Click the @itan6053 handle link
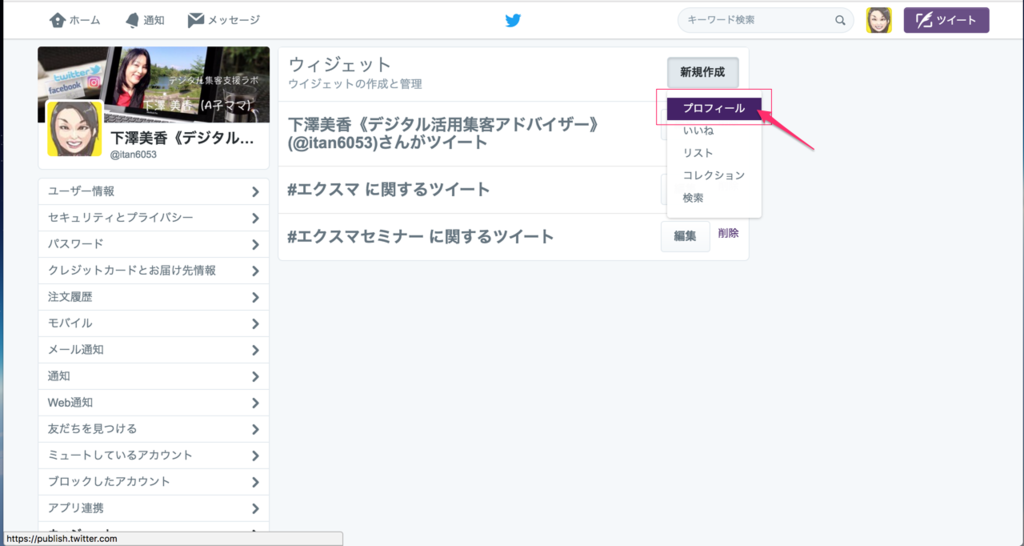 click(x=133, y=155)
